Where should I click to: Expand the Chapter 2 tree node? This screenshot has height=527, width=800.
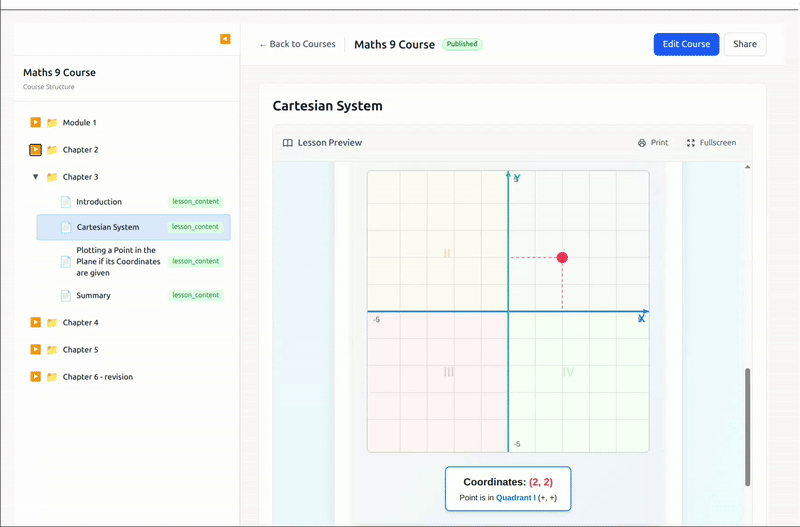[x=35, y=150]
